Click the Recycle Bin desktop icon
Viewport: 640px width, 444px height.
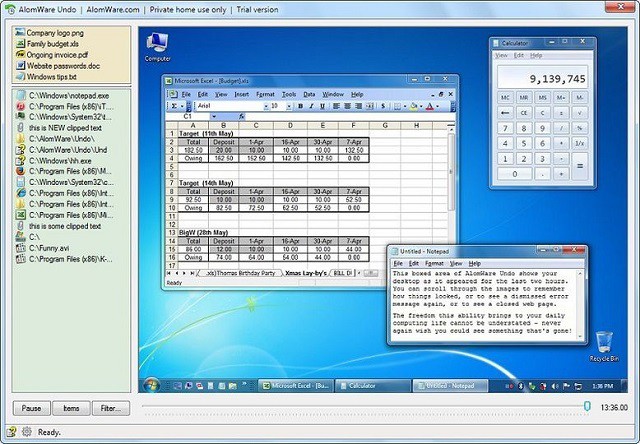(604, 347)
